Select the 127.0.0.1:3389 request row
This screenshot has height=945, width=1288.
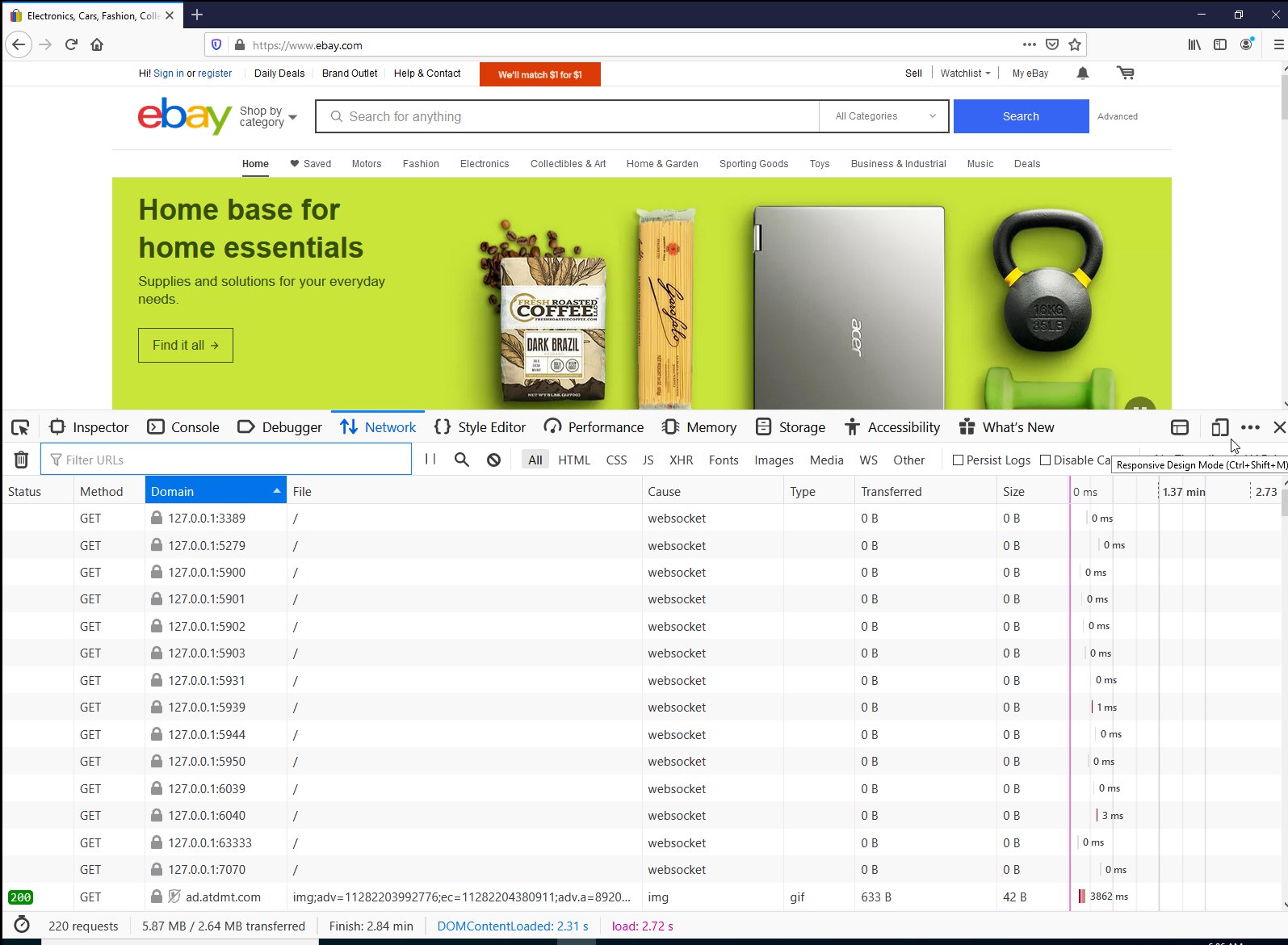point(641,518)
